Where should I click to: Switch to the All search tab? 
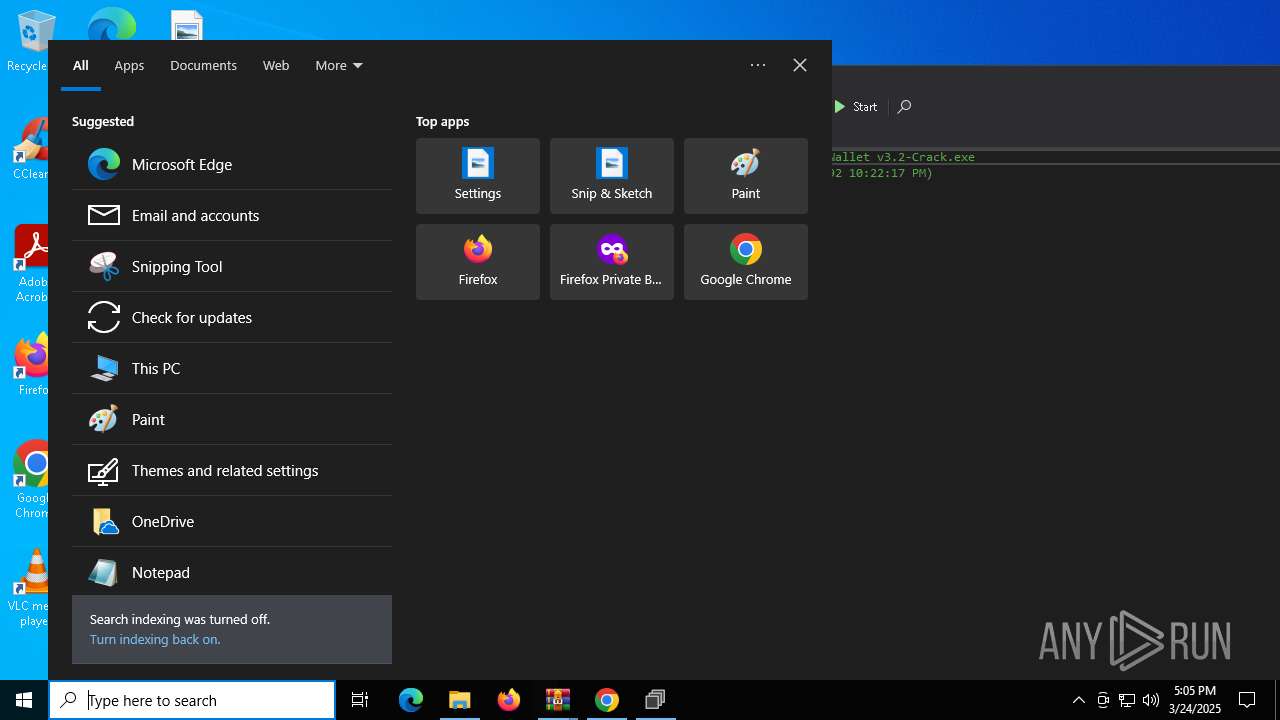coord(81,66)
